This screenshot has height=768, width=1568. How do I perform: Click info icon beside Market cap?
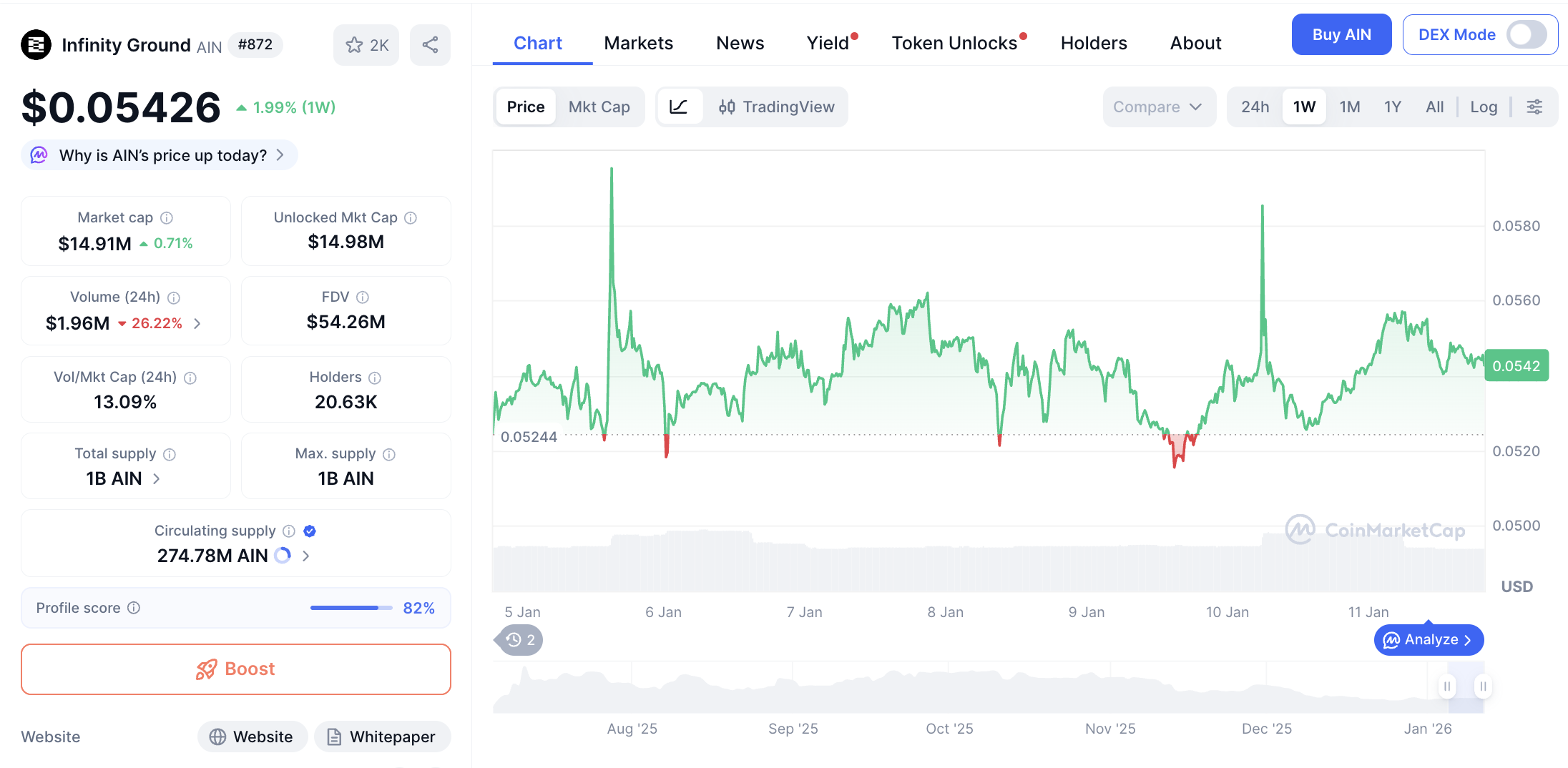pyautogui.click(x=167, y=217)
